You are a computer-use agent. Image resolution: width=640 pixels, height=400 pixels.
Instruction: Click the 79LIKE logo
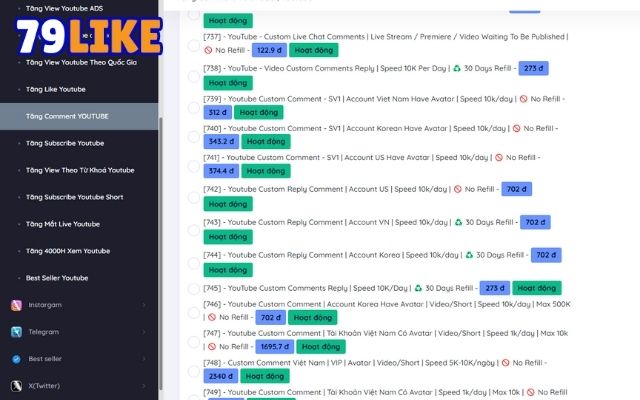coord(89,37)
